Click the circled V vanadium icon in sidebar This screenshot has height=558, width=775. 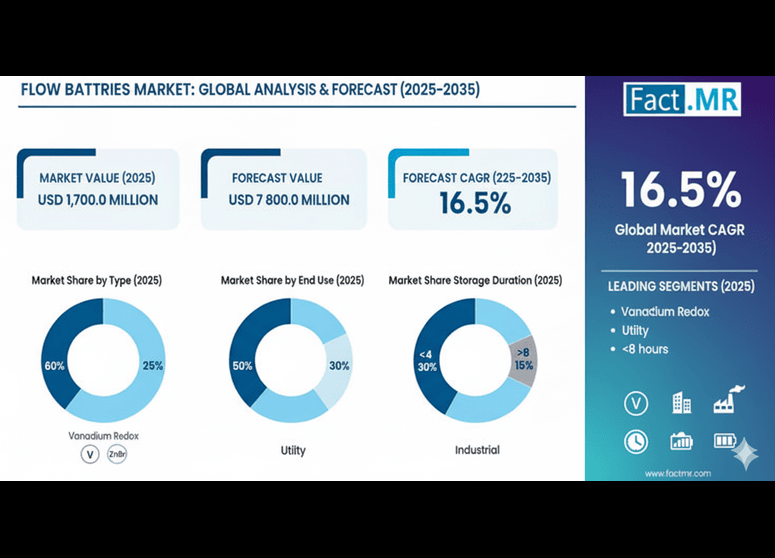coord(635,403)
